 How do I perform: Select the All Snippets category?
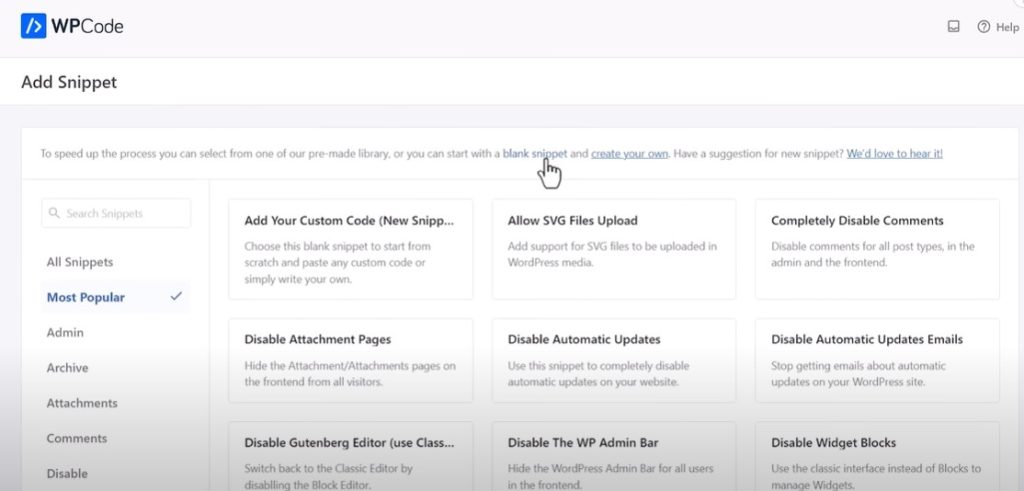pyautogui.click(x=80, y=262)
